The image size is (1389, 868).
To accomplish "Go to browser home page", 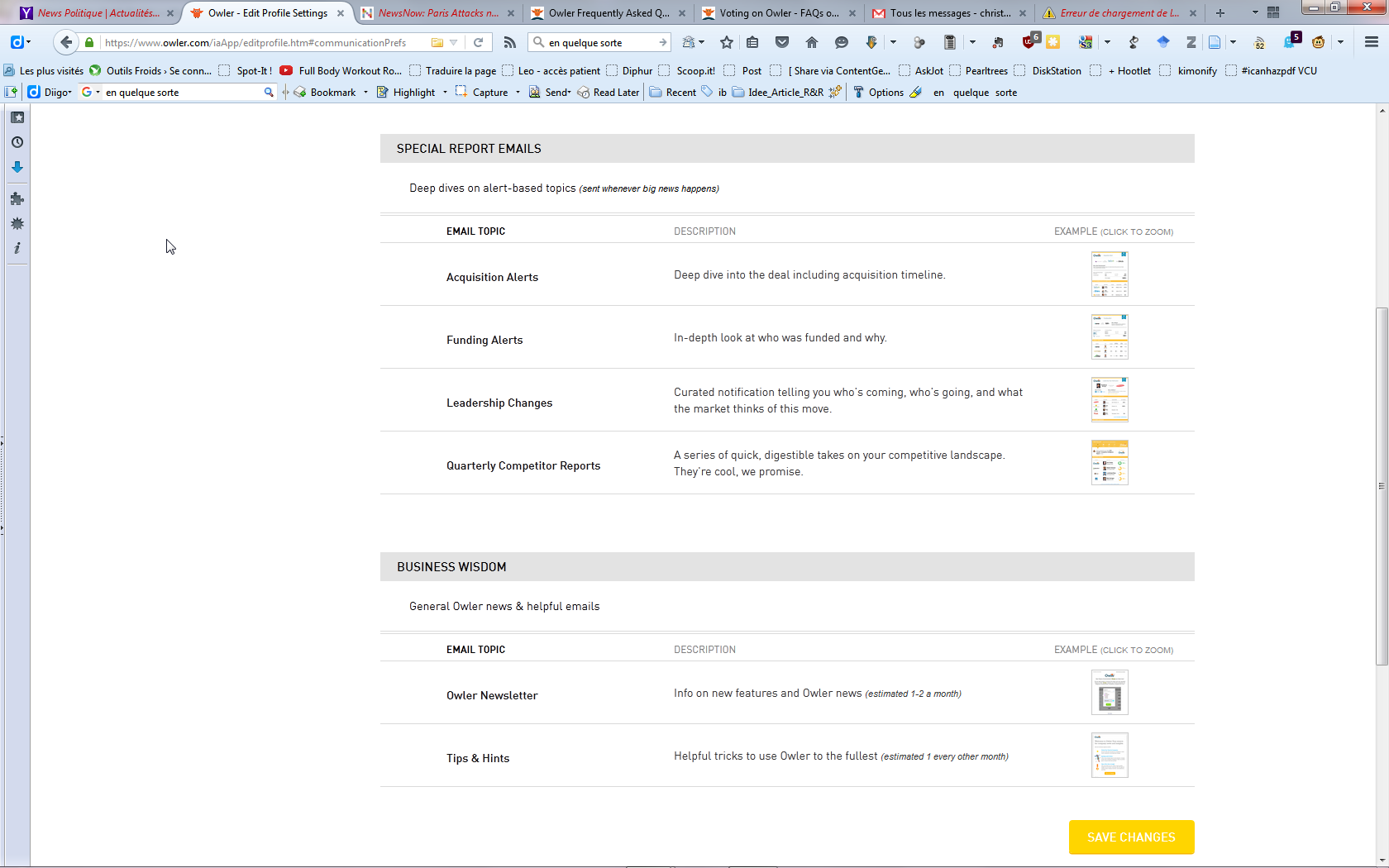I will coord(812,42).
